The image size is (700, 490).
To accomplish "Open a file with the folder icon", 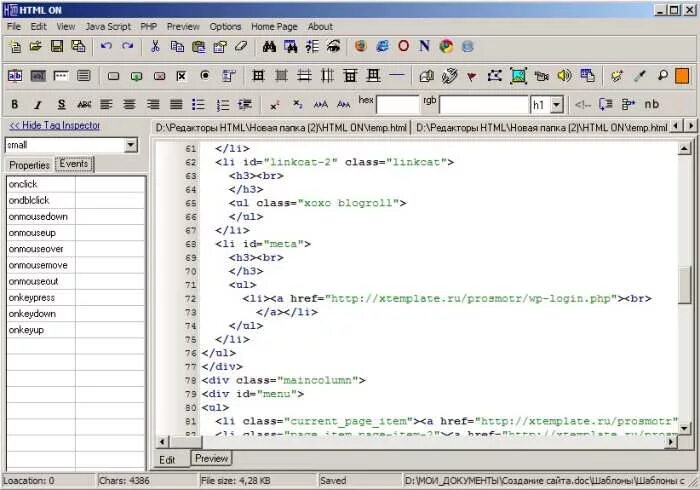I will pyautogui.click(x=36, y=46).
